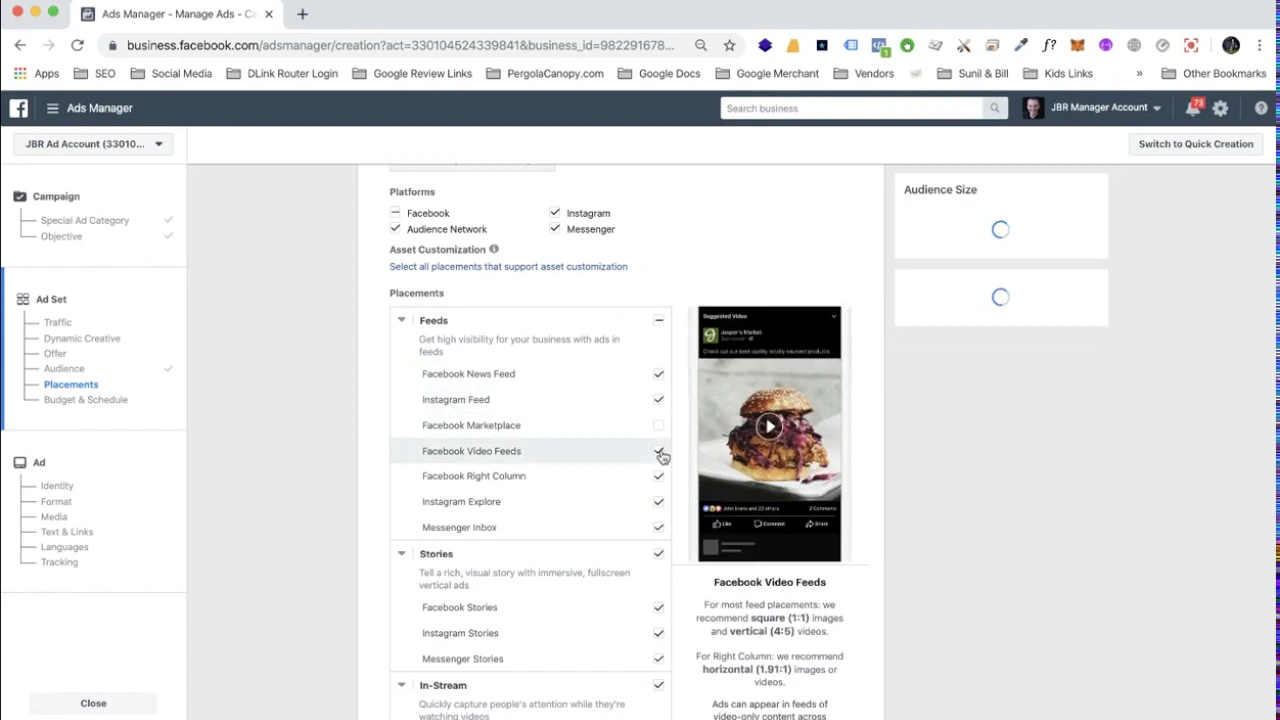This screenshot has height=720, width=1280.
Task: Click the Ad section icon in sidebar
Action: click(x=20, y=462)
